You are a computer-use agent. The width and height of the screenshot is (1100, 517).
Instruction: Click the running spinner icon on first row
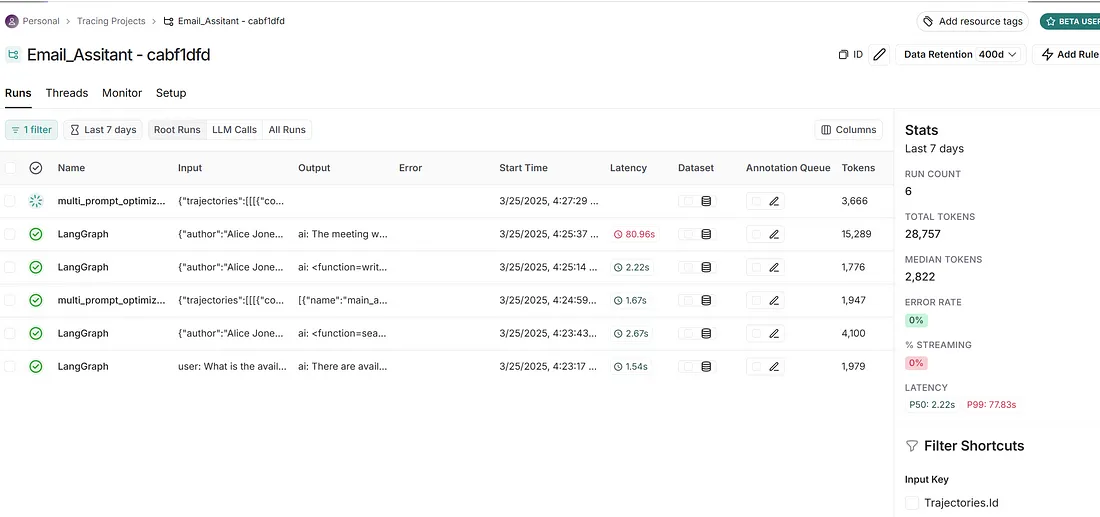pos(36,201)
